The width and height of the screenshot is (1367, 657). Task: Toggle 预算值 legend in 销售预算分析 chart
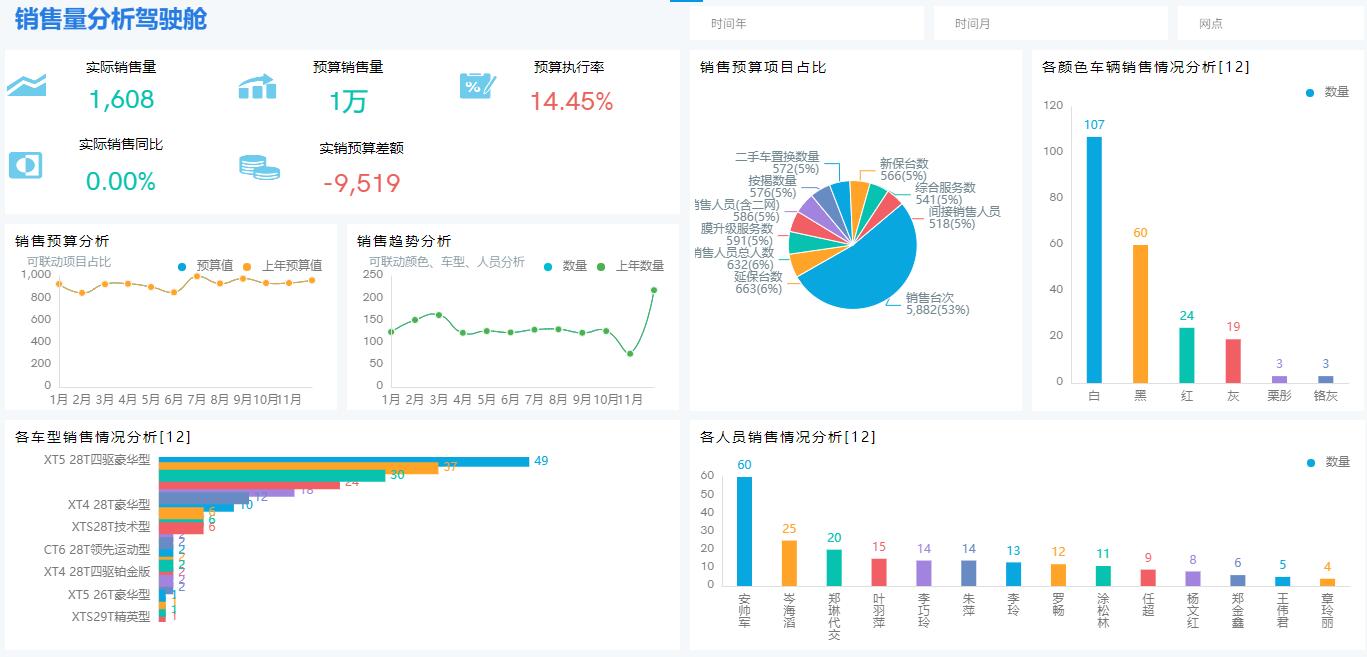pyautogui.click(x=205, y=266)
